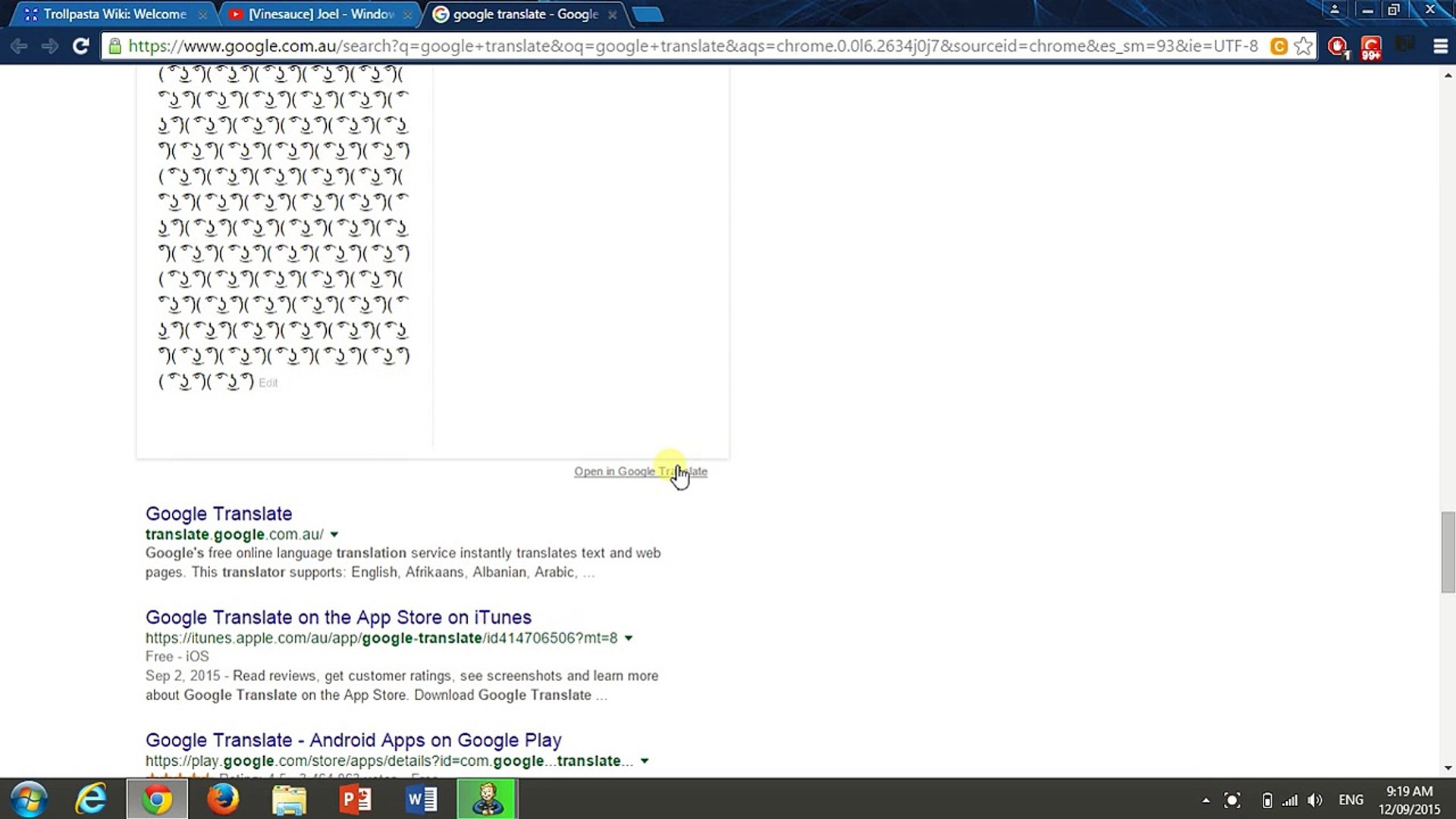Screen dimensions: 1456x819
Task: Open Firefox from the taskbar
Action: (x=223, y=799)
